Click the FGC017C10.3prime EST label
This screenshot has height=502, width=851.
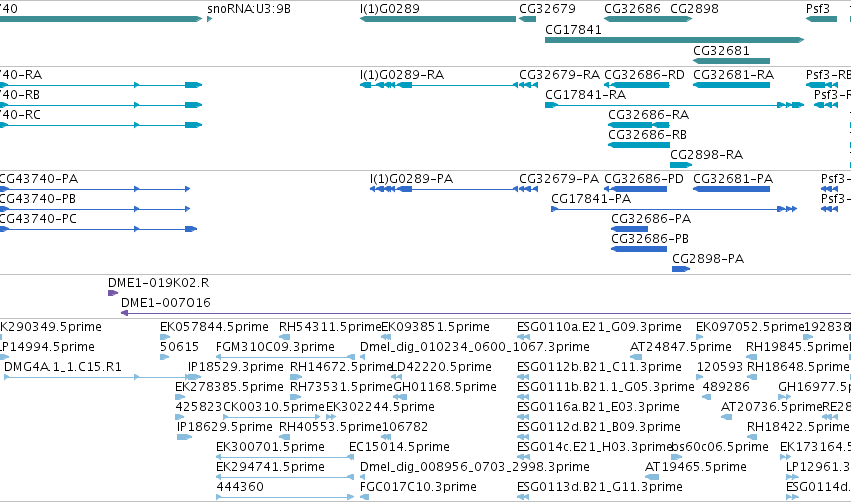coord(418,487)
